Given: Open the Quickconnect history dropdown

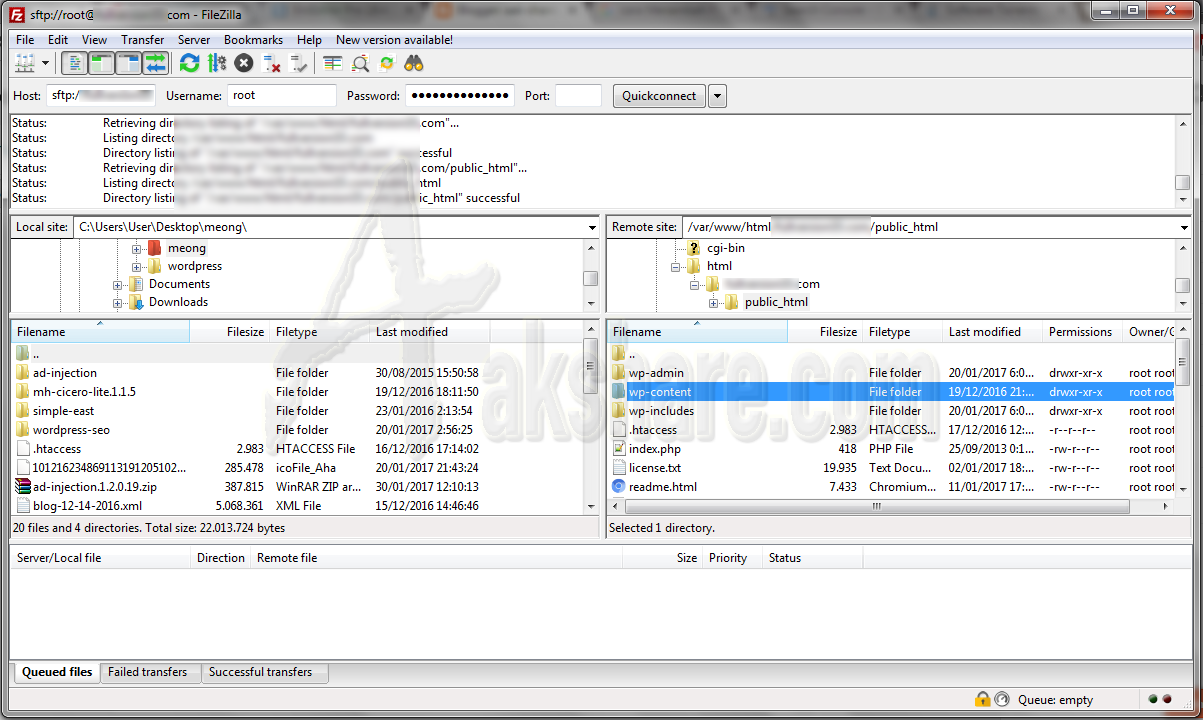Looking at the screenshot, I should 717,96.
